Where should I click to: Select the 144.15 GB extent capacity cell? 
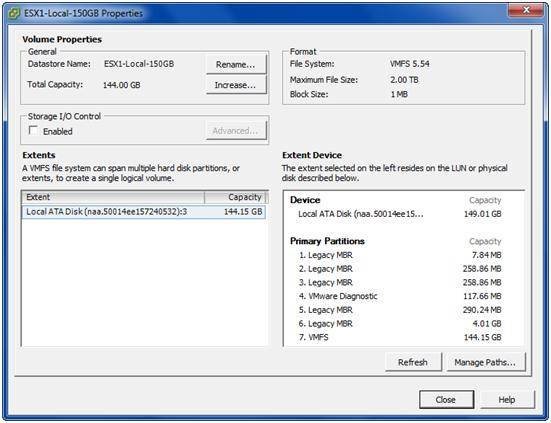[243, 212]
